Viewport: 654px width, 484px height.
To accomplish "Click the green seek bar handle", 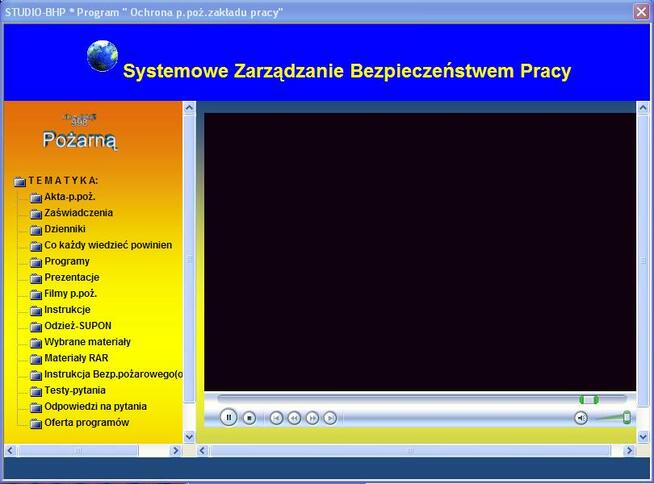I will (589, 399).
